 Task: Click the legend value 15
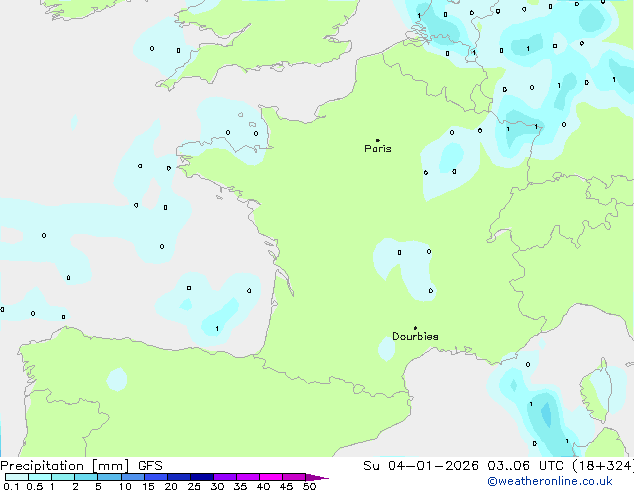click(148, 486)
